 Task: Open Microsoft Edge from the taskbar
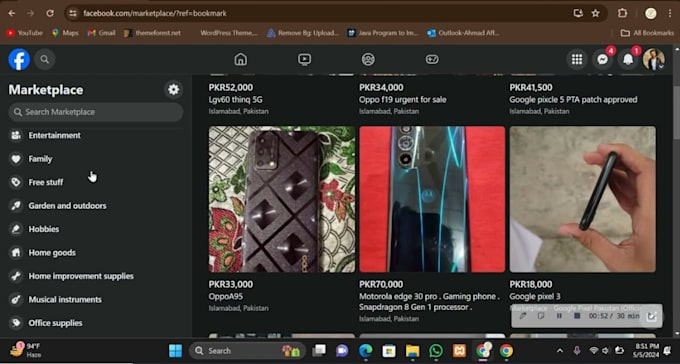pyautogui.click(x=366, y=351)
